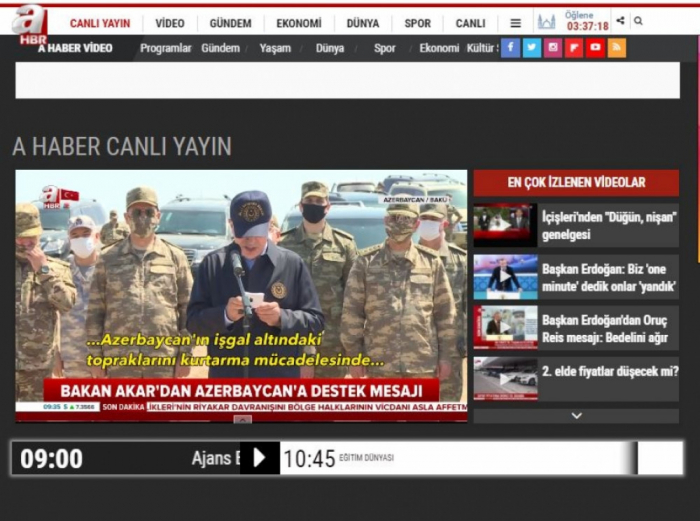Select CANLI YAYIN in top menu
Viewport: 700px width, 521px height.
[x=100, y=23]
